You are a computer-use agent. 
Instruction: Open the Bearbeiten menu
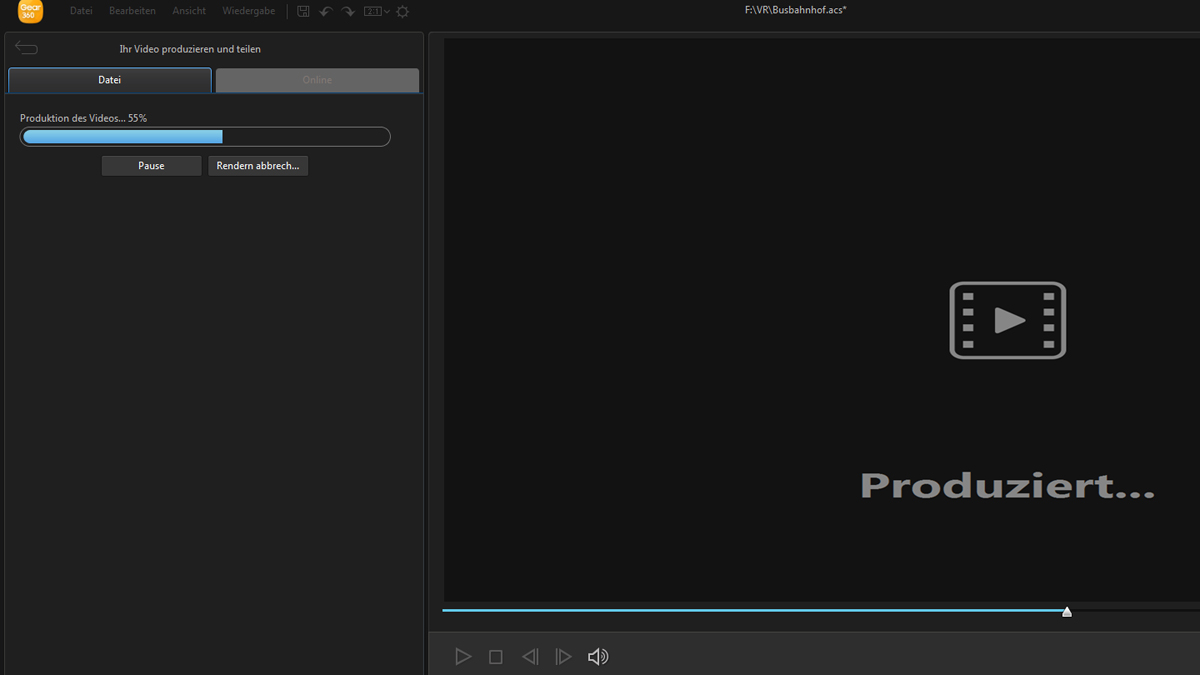[132, 11]
